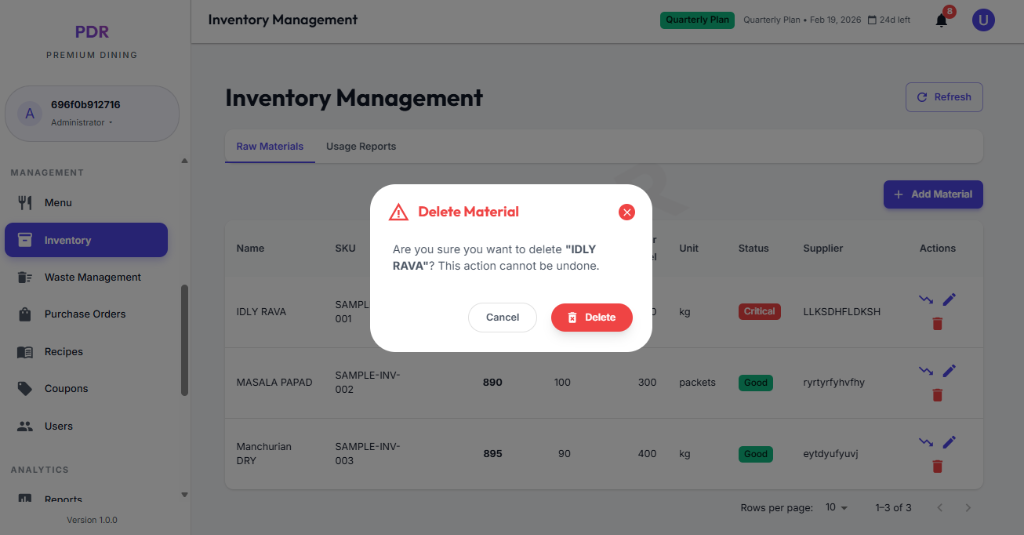The width and height of the screenshot is (1024, 535).
Task: Expand the Administrator account selector
Action: click(x=92, y=113)
